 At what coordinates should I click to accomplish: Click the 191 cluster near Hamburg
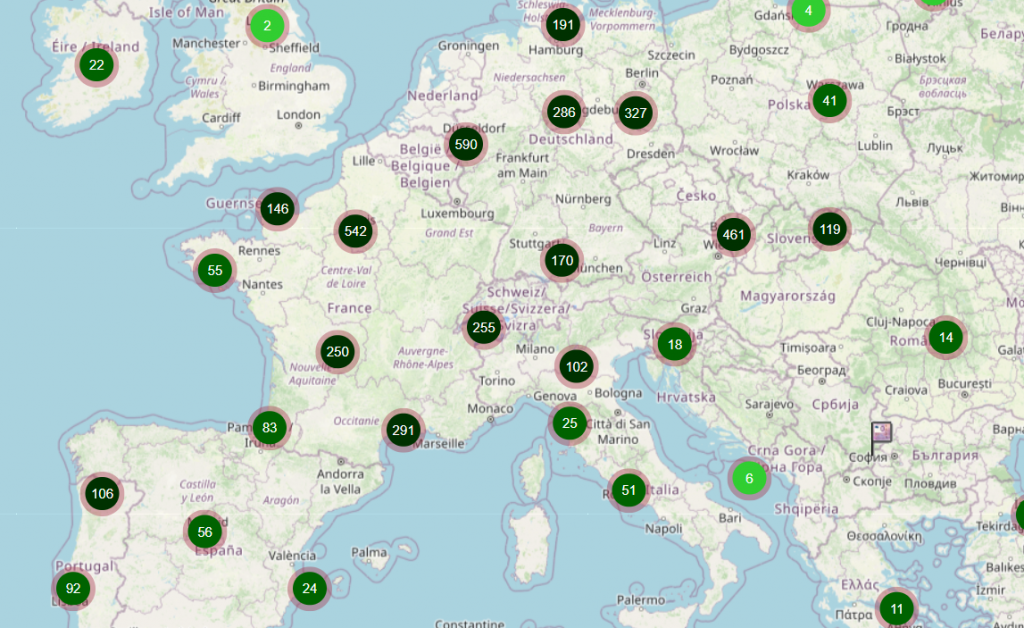pos(564,25)
